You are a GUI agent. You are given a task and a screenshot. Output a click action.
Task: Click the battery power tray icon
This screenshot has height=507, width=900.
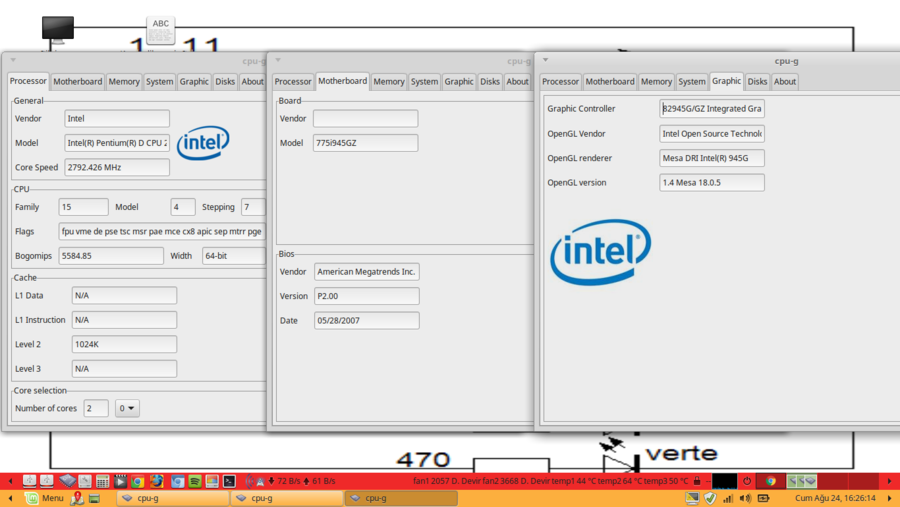coord(763,498)
